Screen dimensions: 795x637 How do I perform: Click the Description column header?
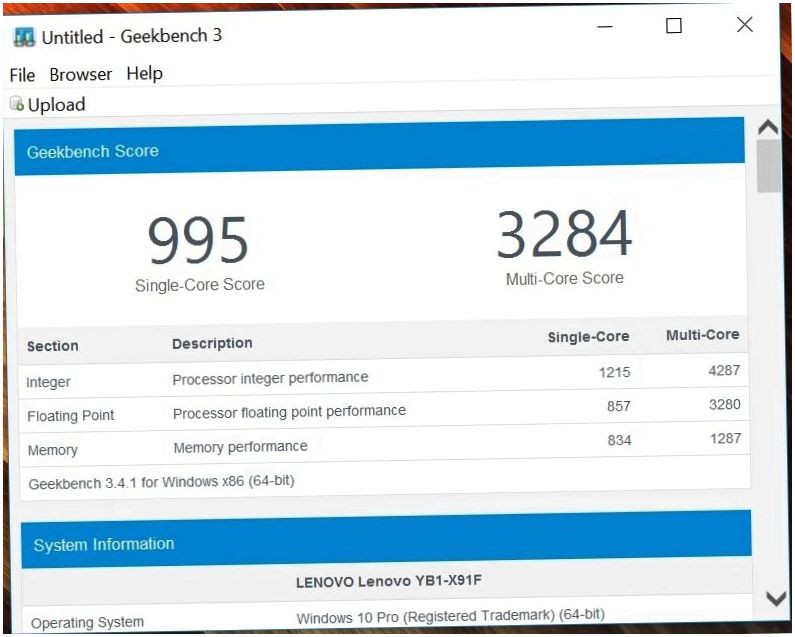point(212,343)
